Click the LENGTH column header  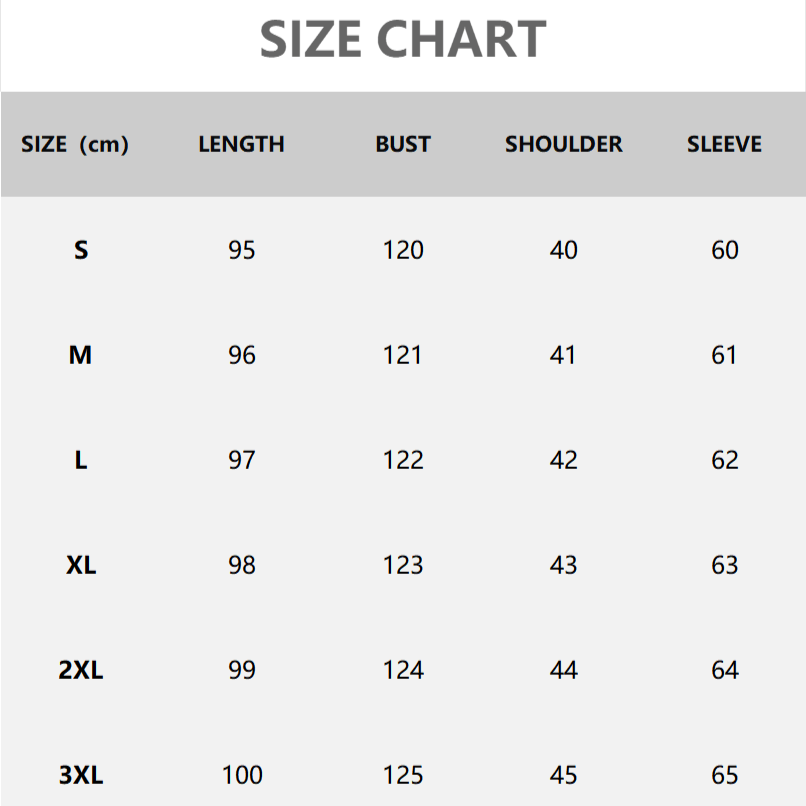pyautogui.click(x=241, y=144)
